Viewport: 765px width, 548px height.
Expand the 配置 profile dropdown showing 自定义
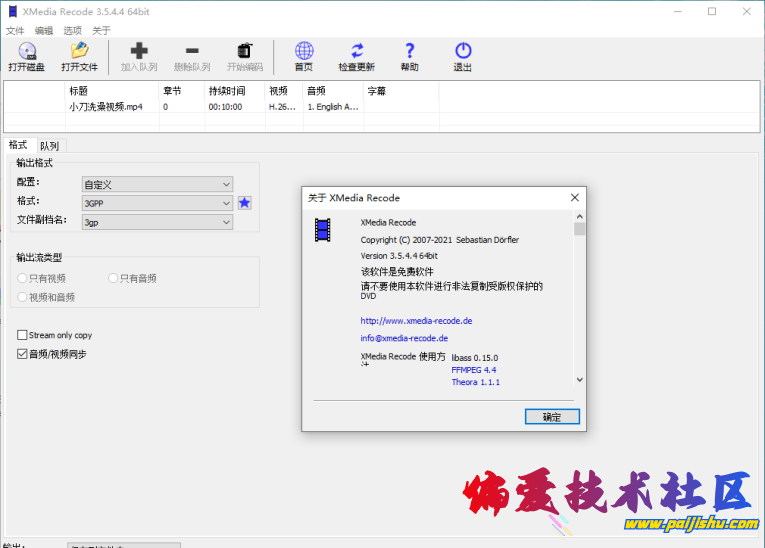click(157, 184)
